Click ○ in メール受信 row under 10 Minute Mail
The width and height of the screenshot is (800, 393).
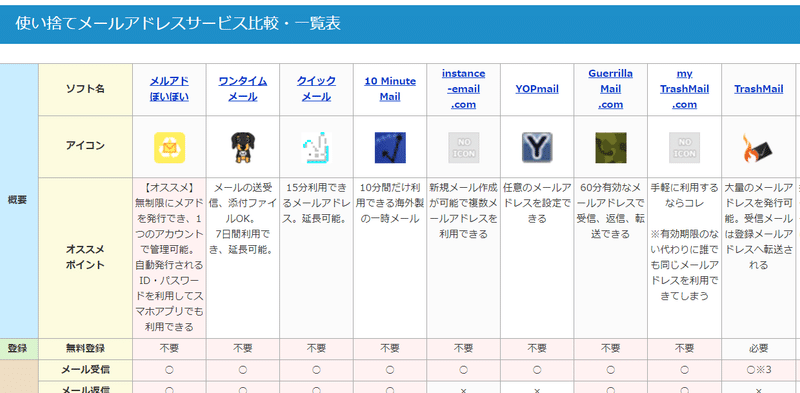click(390, 370)
